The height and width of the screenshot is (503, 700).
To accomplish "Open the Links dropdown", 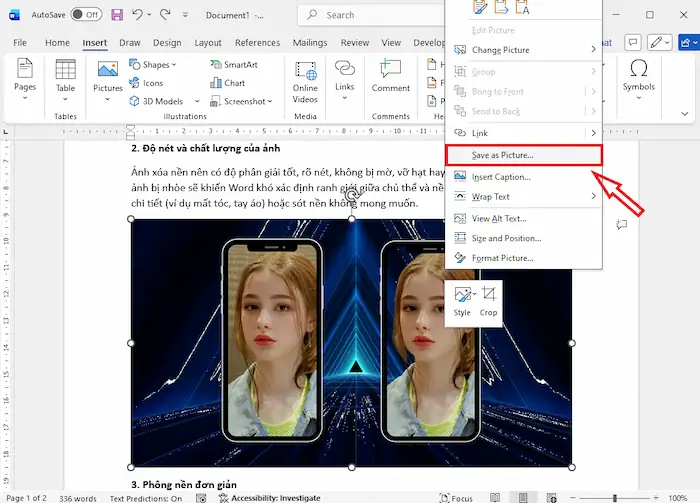I will point(345,79).
